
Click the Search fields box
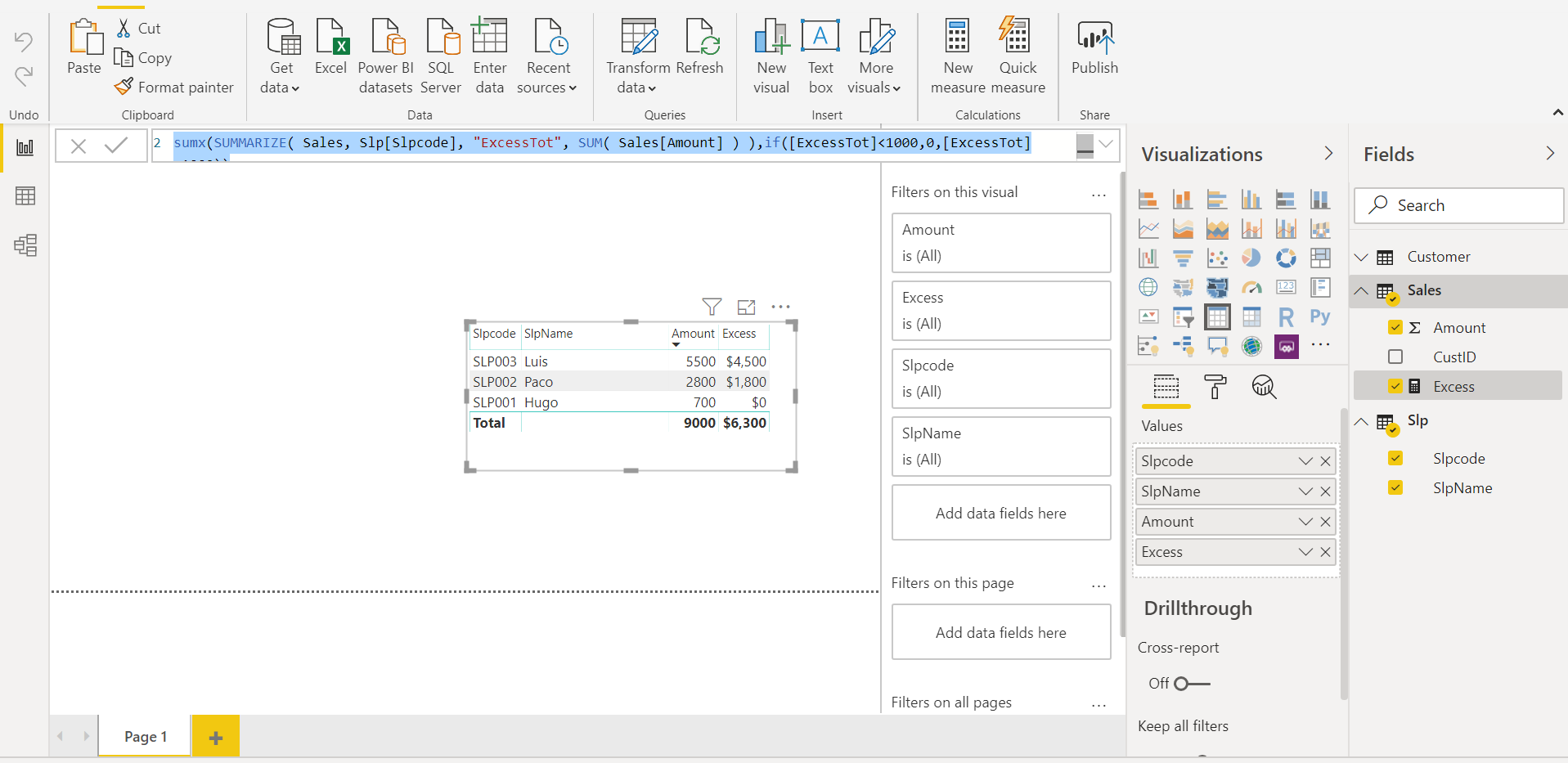pos(1458,205)
